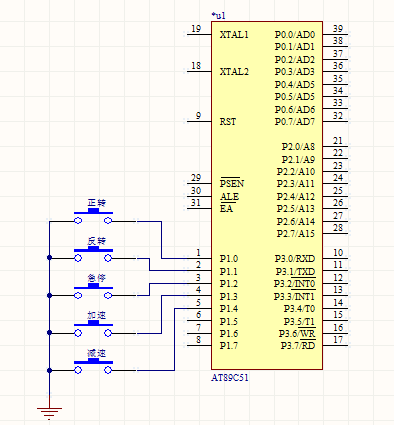Screen dimensions: 394x425
Task: Select the P3.0/RXD pin 10 line
Action: coord(335,258)
